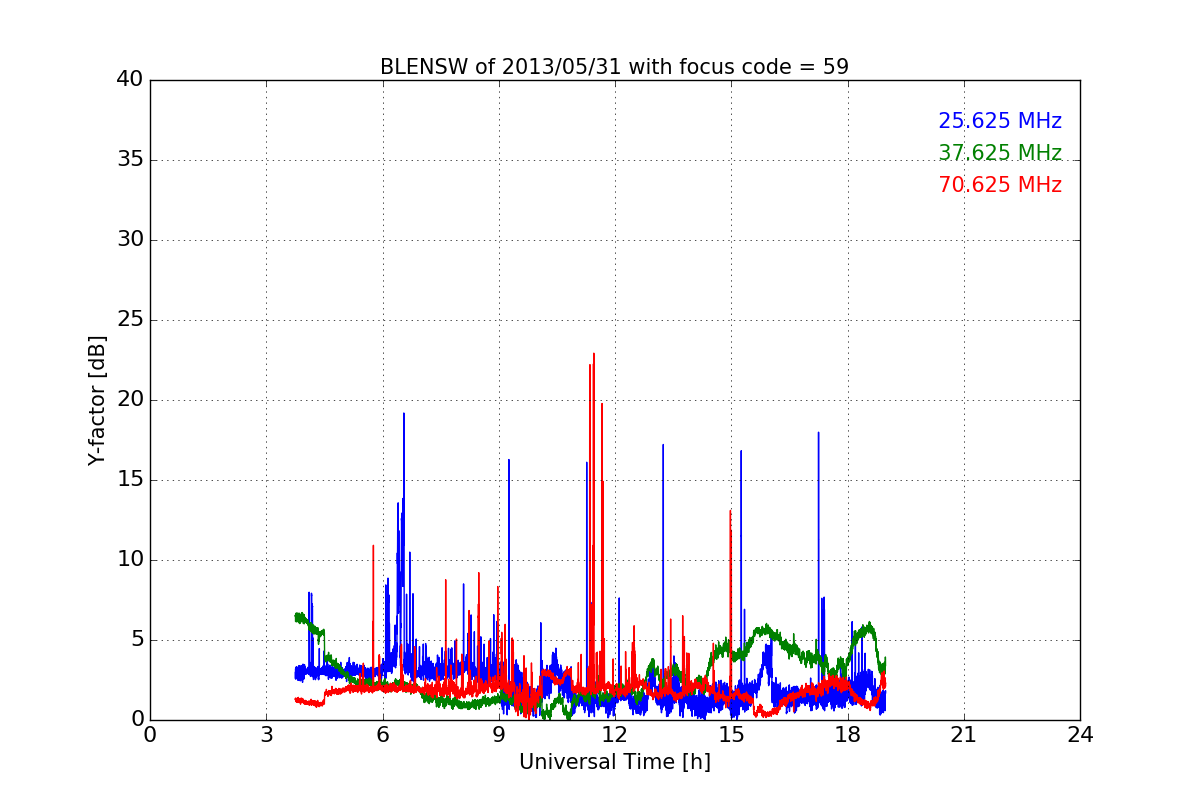
Task: Click the blue spike peak just after 17 h
Action: (818, 434)
